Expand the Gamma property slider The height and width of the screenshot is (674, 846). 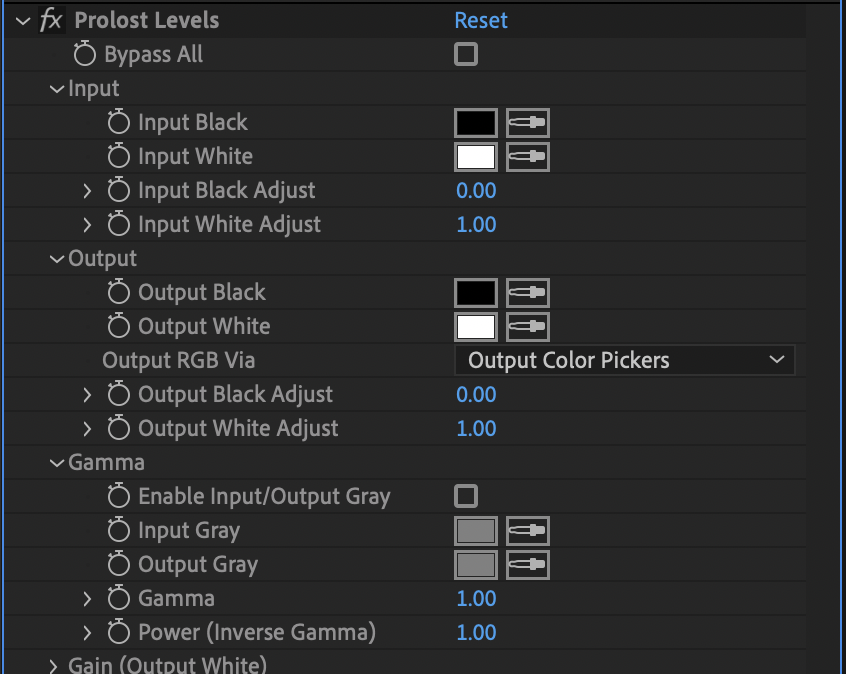87,598
